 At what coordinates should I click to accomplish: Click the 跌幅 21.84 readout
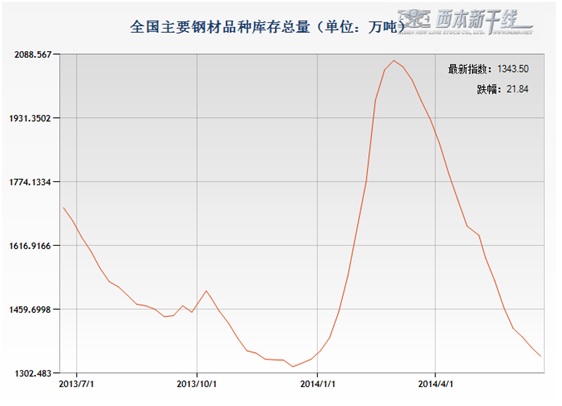tap(503, 89)
